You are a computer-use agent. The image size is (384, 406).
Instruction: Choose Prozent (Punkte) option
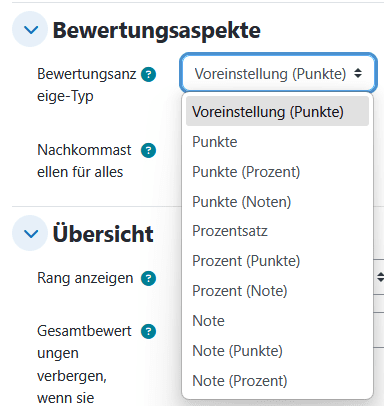(x=277, y=261)
